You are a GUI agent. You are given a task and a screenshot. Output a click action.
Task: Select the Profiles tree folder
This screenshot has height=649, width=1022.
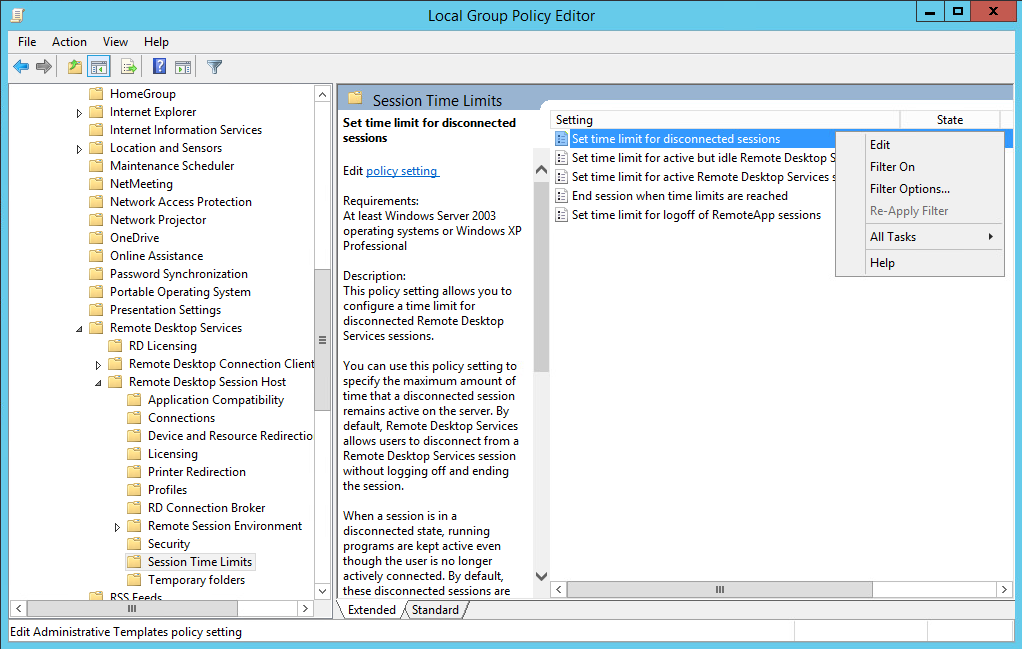pos(168,489)
